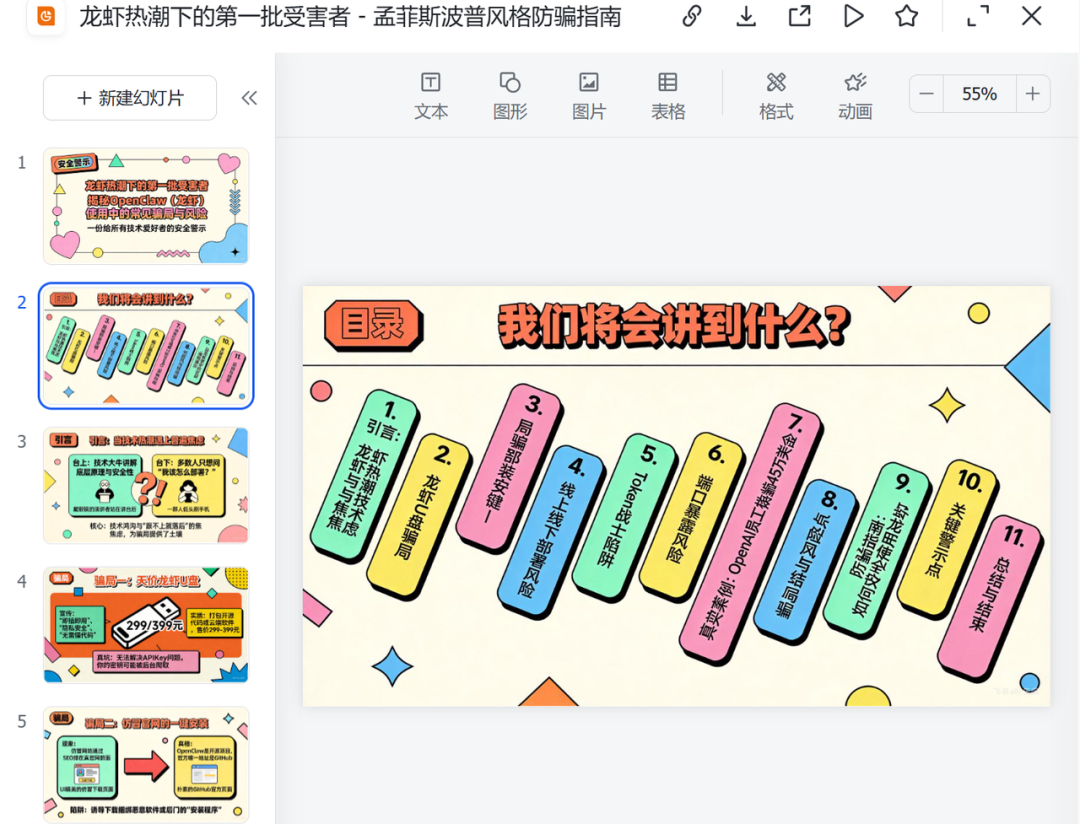Insert a table with the 表格 tool
The height and width of the screenshot is (824, 1080).
point(667,95)
